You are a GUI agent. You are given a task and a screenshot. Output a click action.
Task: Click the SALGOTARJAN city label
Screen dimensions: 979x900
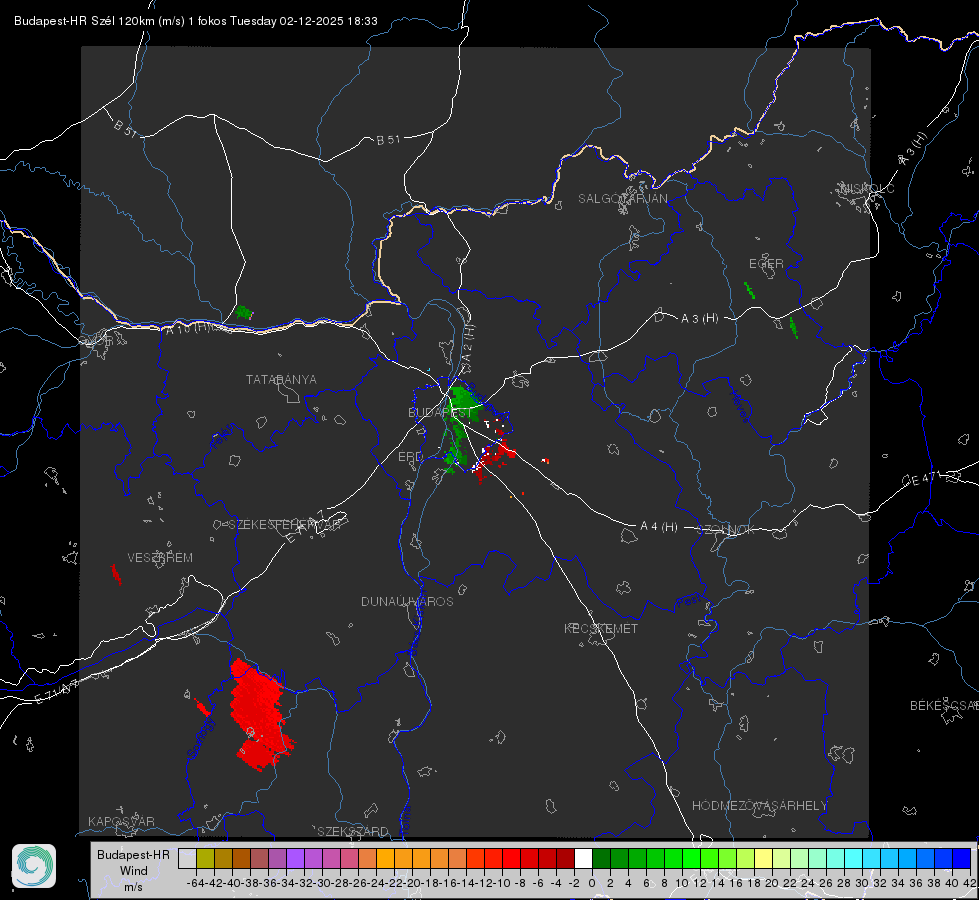pos(622,199)
